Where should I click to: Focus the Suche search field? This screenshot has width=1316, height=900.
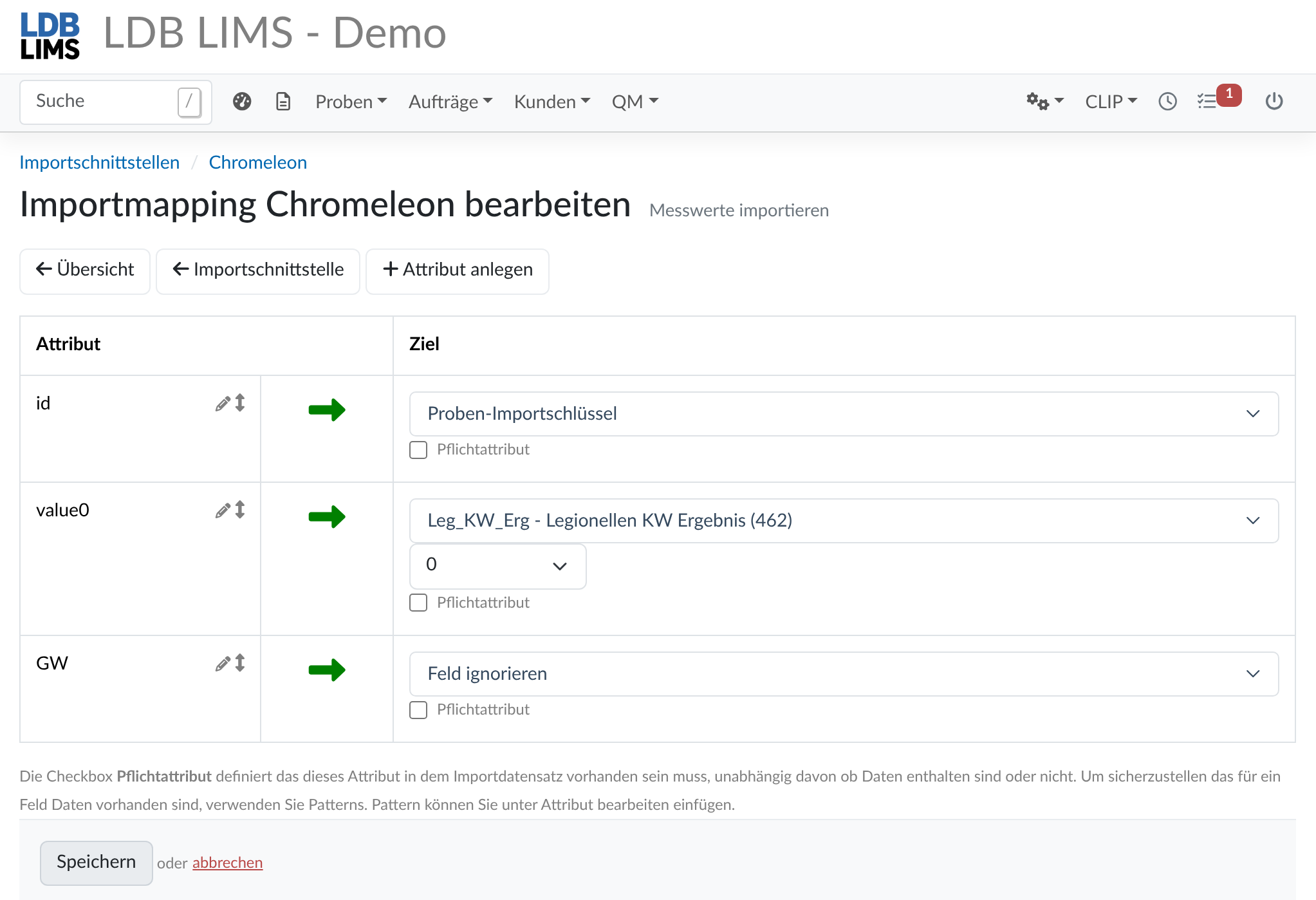tap(116, 102)
